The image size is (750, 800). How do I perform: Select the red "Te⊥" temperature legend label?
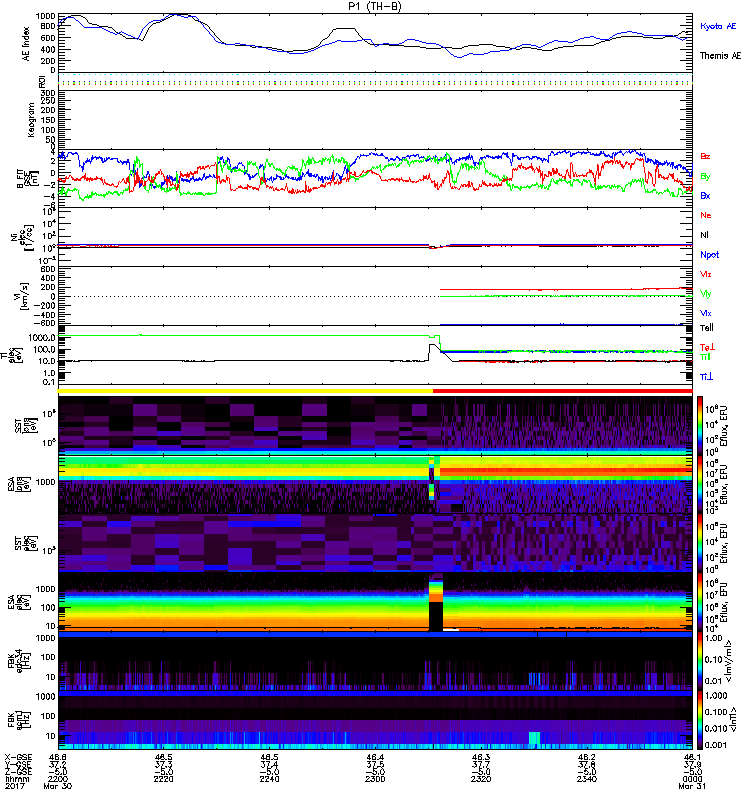pos(708,347)
